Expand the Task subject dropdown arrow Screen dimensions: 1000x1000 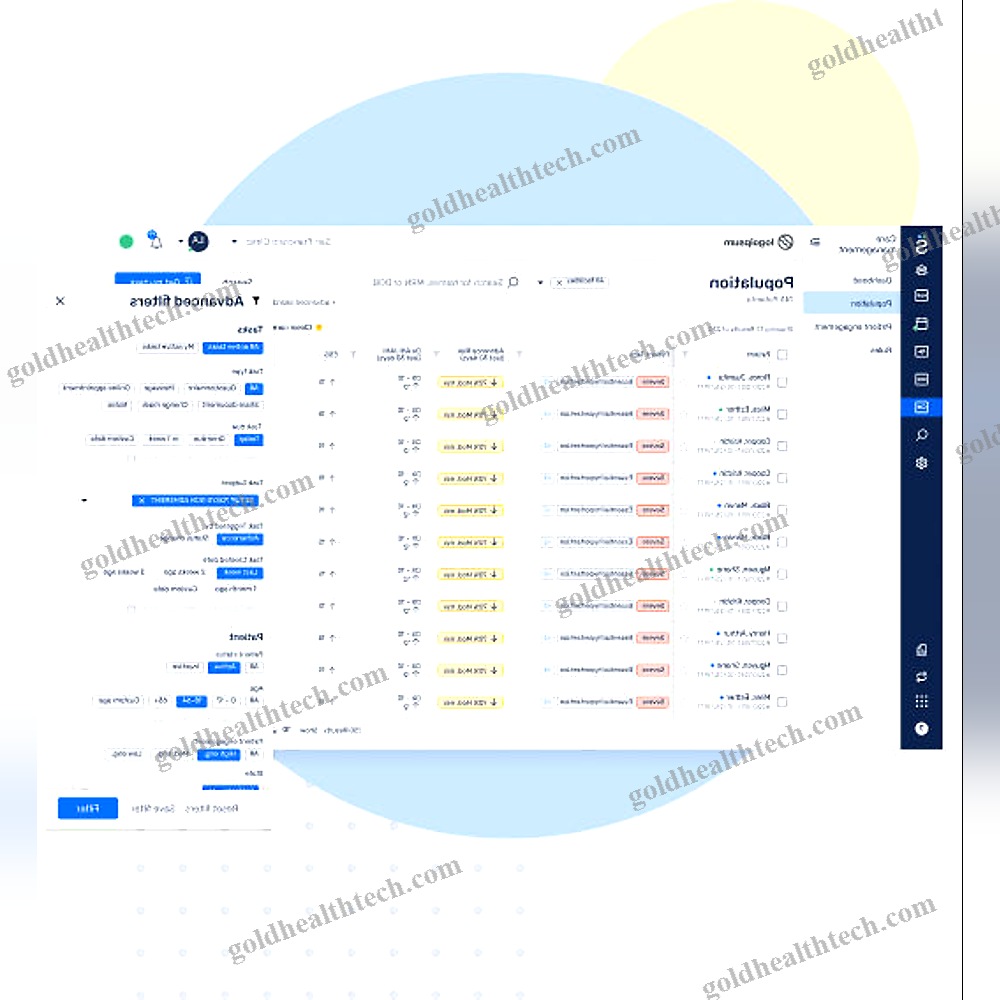pos(84,500)
